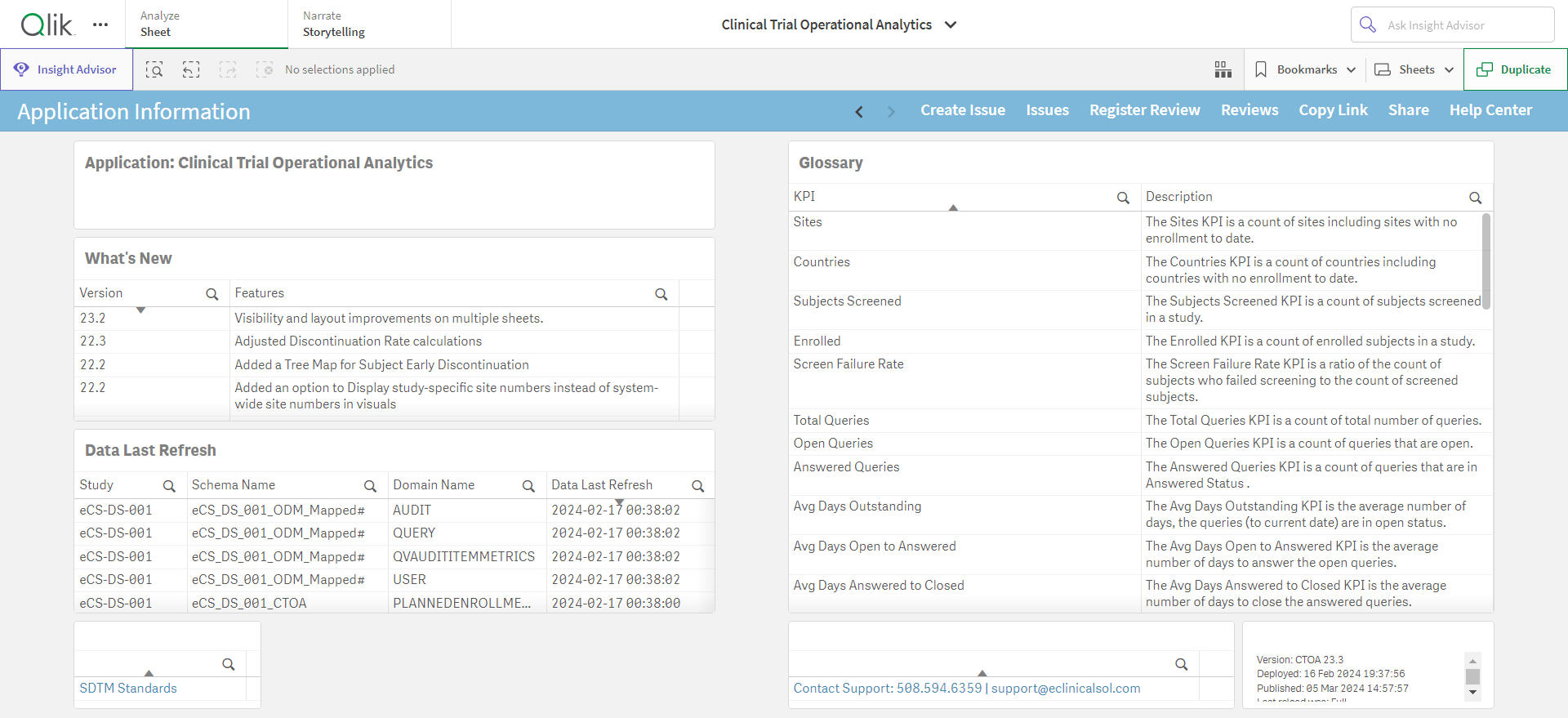Focus the Ask Insight Advisor search box
The image size is (1568, 718).
[x=1452, y=25]
